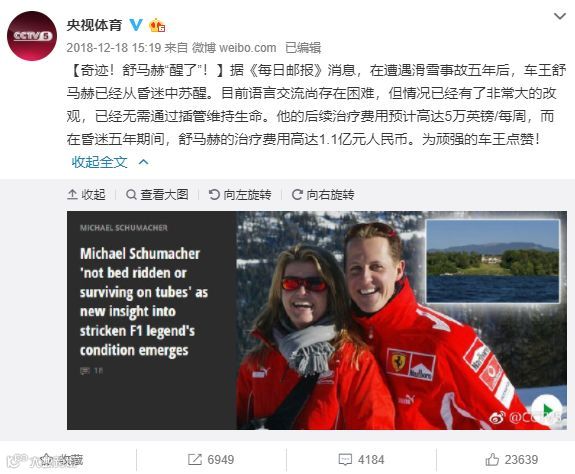575x474 pixels.
Task: Click the up chevron beside 收起全文
Action: tap(143, 162)
